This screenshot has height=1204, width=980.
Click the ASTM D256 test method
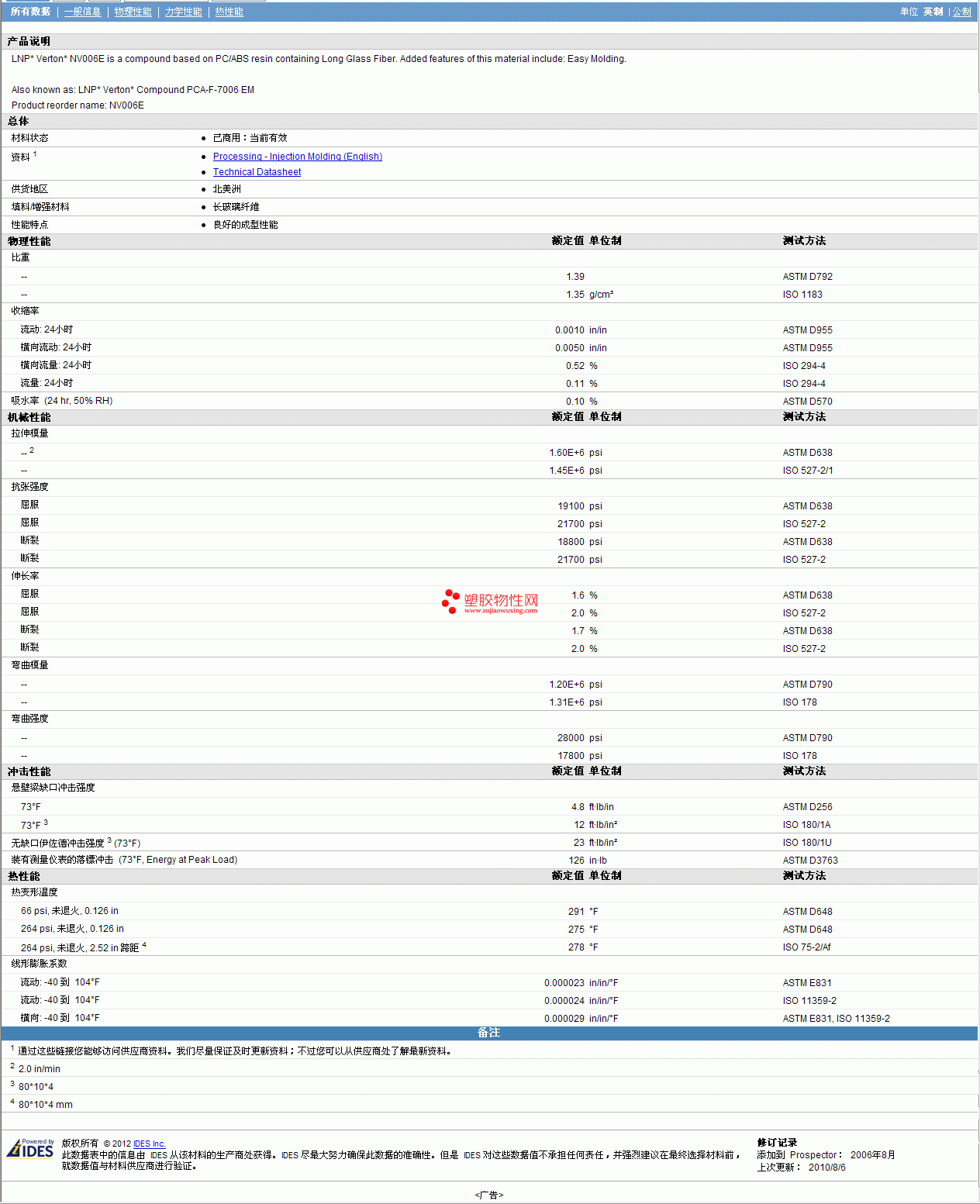pyautogui.click(x=808, y=807)
